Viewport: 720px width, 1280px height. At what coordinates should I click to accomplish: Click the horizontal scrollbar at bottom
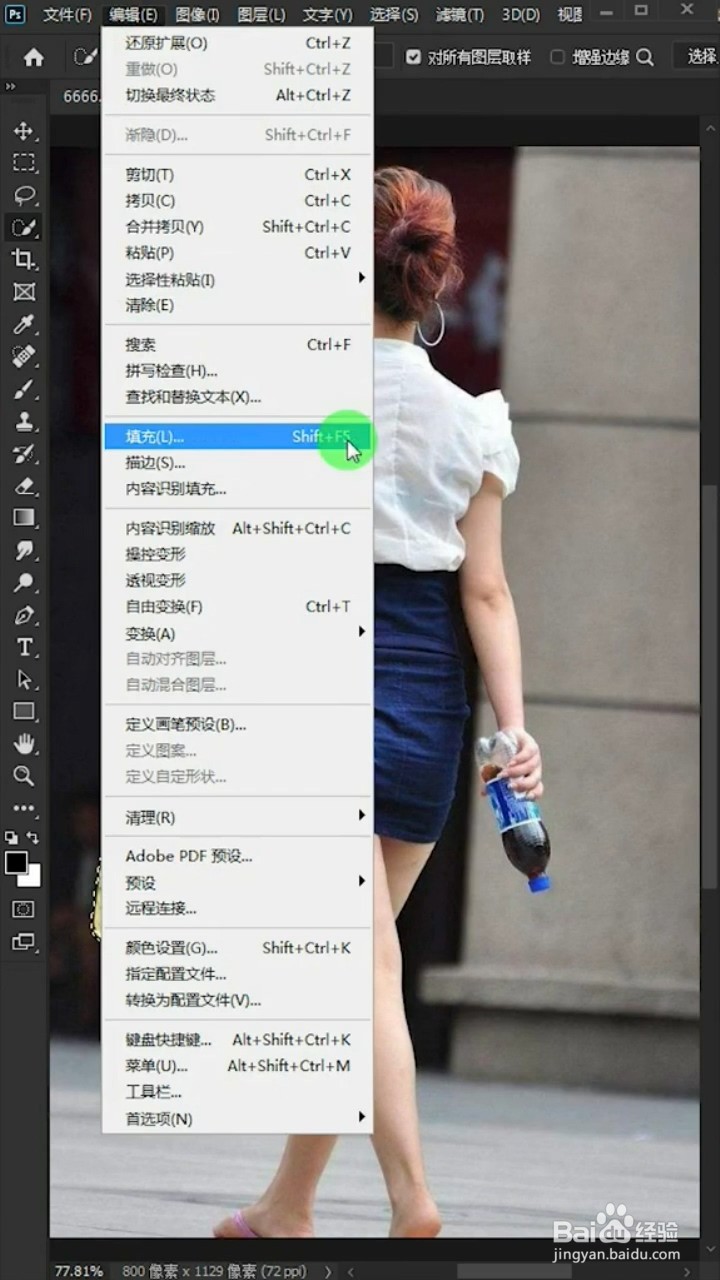(x=515, y=1271)
